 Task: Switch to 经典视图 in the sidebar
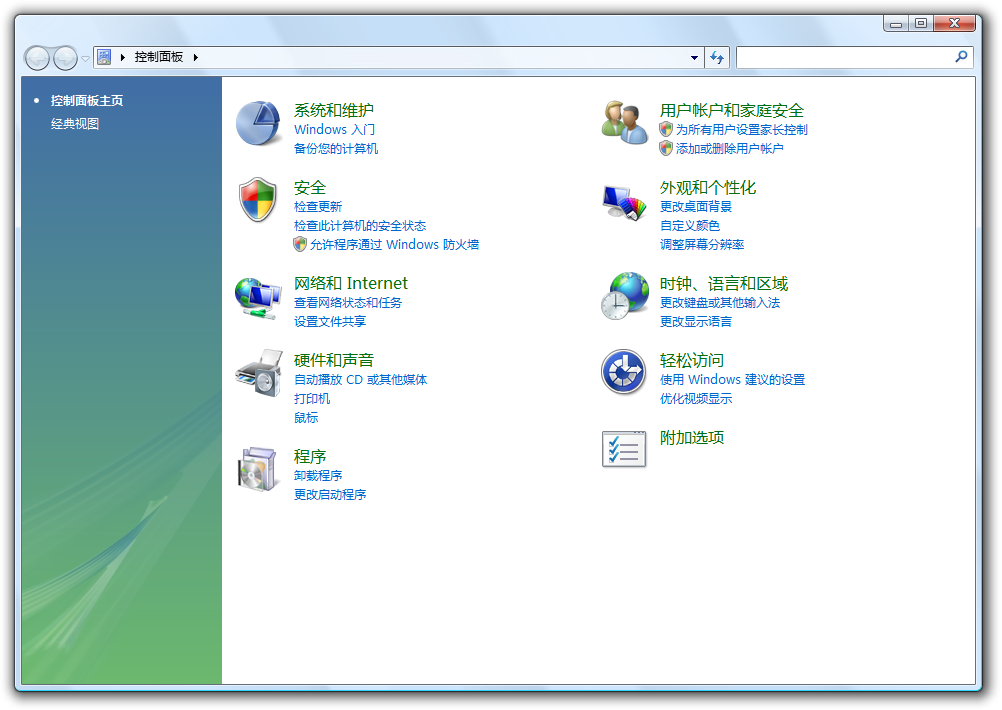(75, 123)
